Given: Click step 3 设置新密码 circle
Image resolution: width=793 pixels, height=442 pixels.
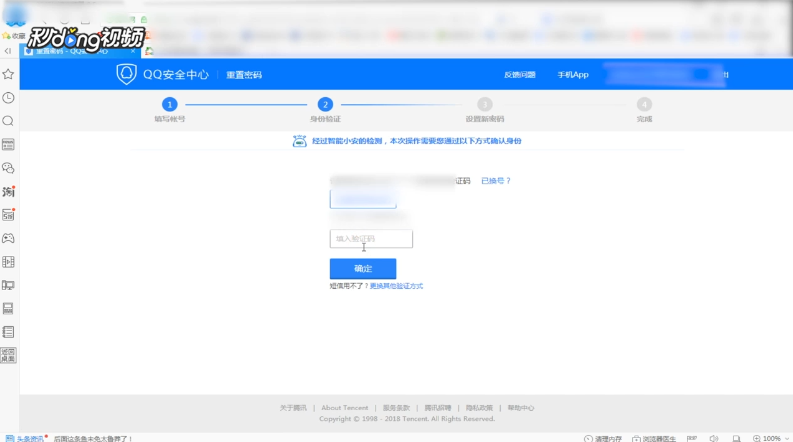Looking at the screenshot, I should coord(484,105).
